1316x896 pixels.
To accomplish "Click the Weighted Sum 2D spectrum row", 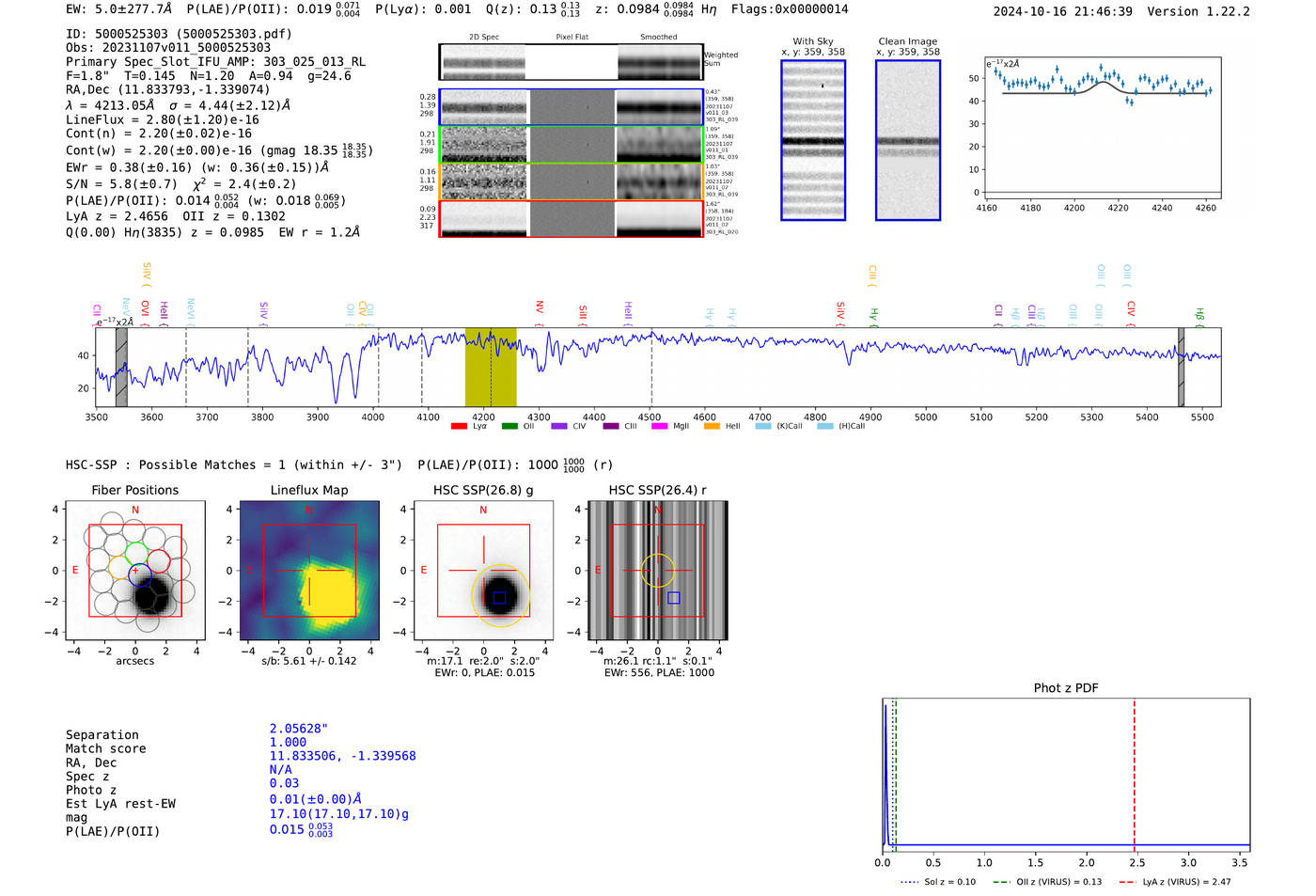I will point(571,63).
